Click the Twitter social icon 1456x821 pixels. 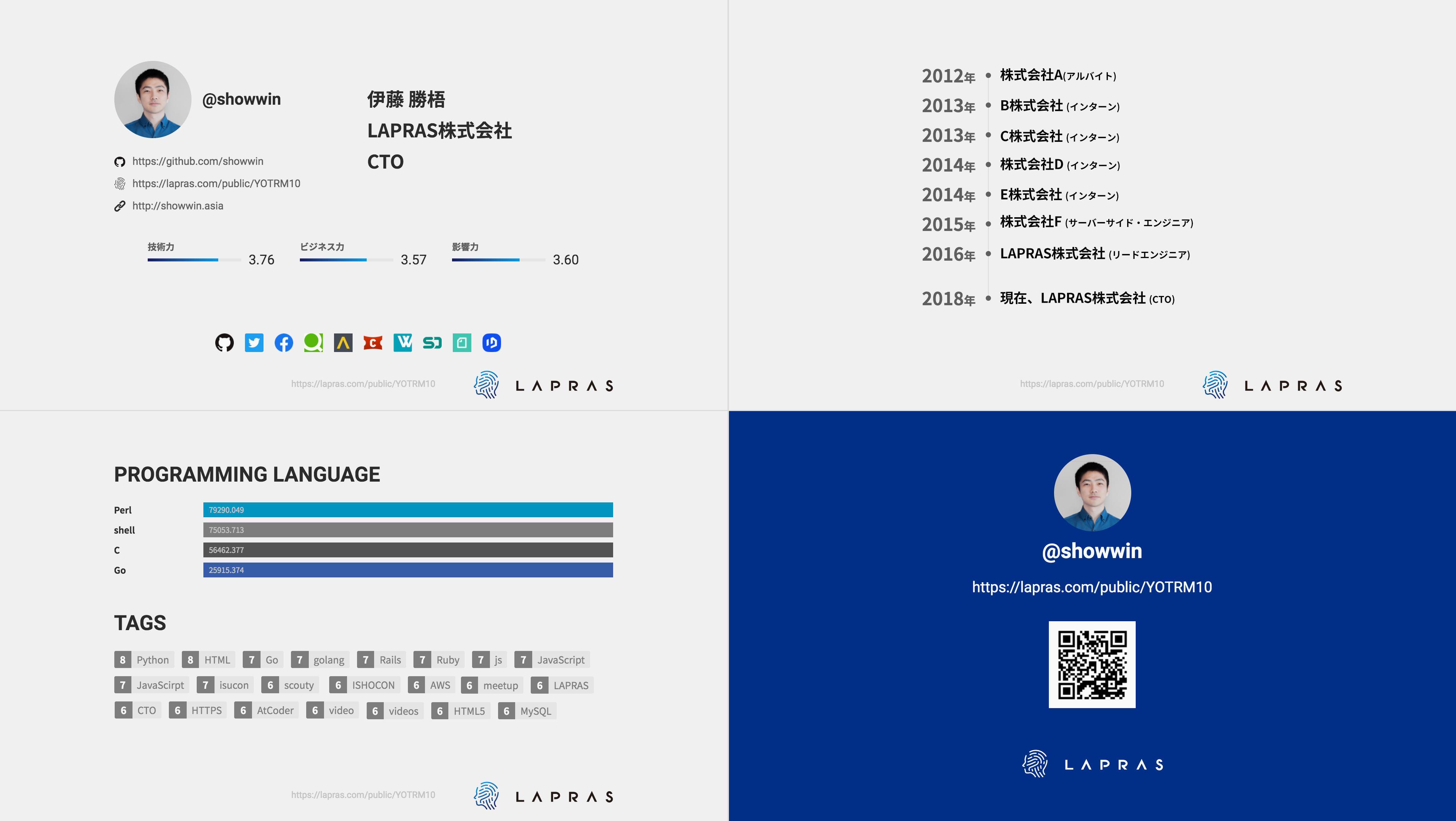click(x=254, y=344)
